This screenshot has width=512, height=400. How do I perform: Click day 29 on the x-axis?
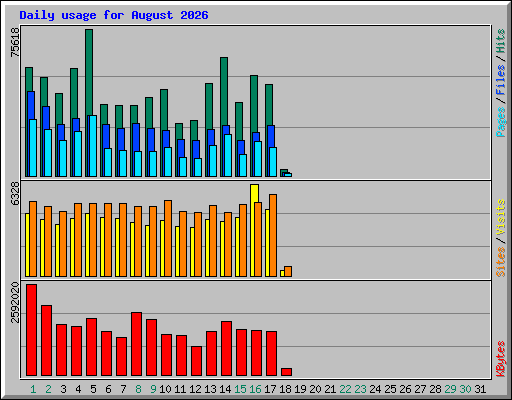coord(450,389)
